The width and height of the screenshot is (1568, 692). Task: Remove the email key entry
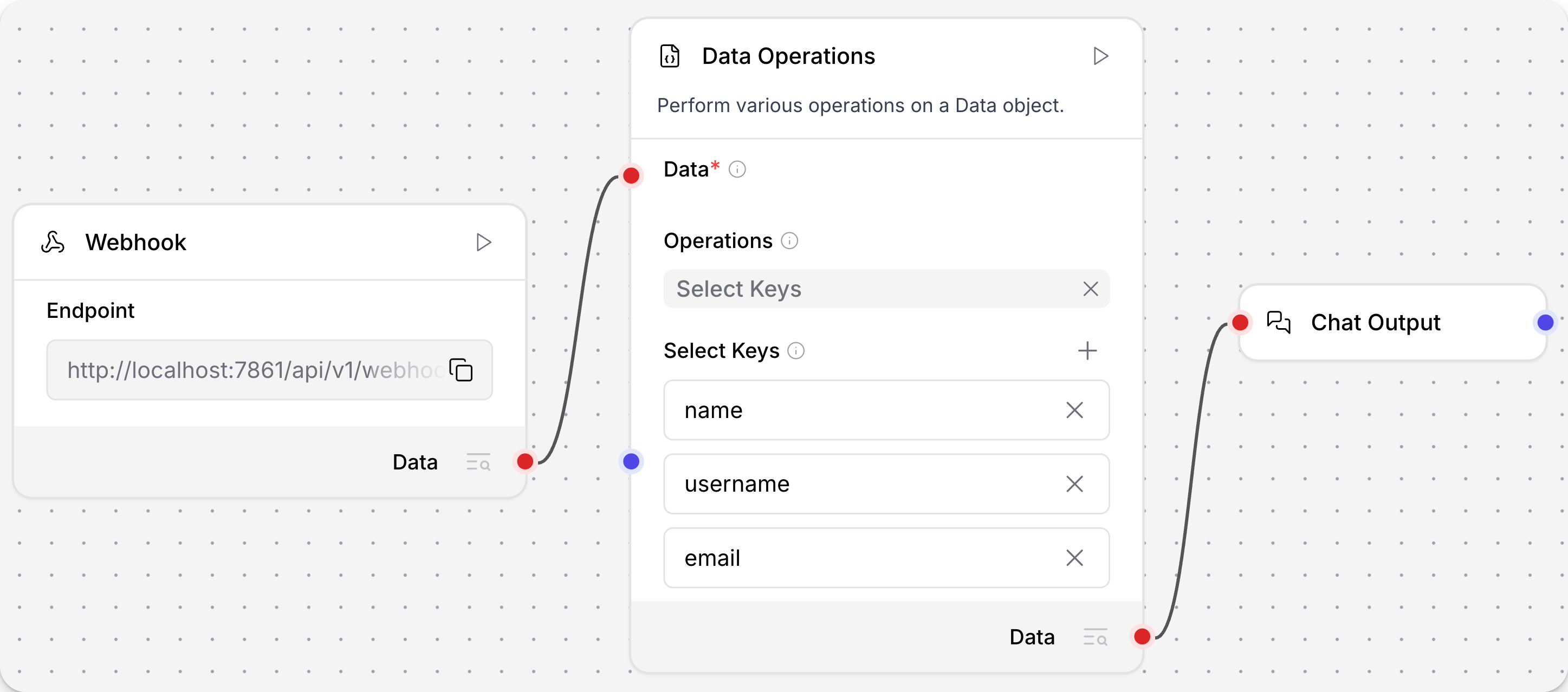pos(1075,558)
